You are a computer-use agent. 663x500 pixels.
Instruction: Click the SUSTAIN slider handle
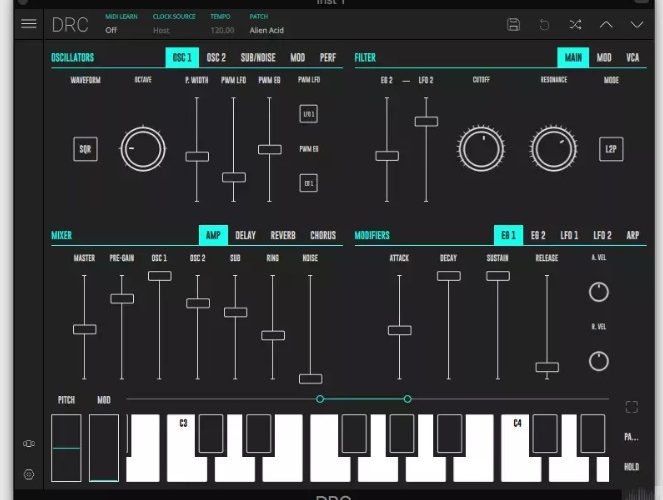point(498,276)
